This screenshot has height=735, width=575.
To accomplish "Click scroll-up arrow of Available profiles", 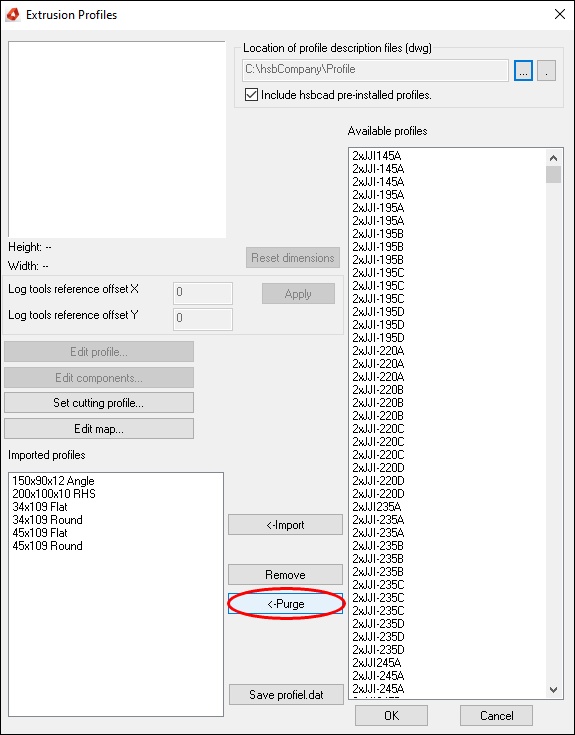I will point(553,158).
